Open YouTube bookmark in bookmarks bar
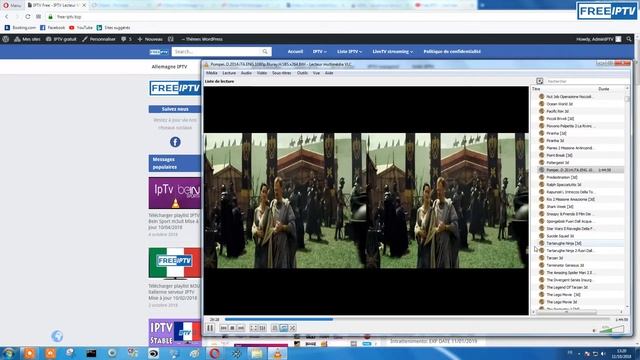This screenshot has width=640, height=360. [81, 28]
